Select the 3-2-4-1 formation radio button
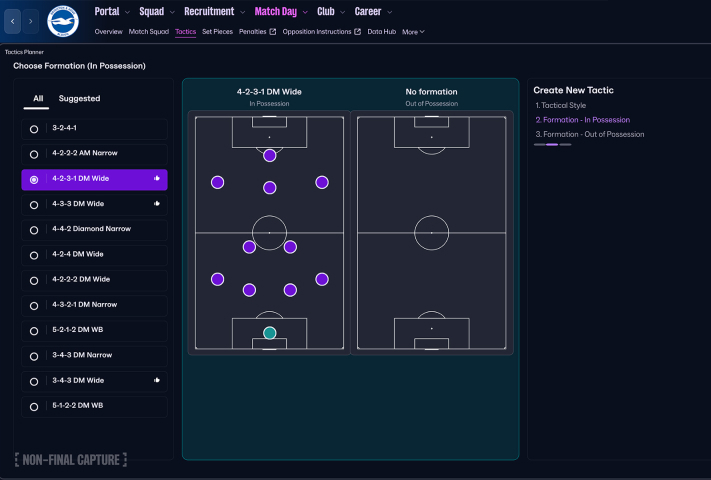This screenshot has width=711, height=480. coord(34,129)
